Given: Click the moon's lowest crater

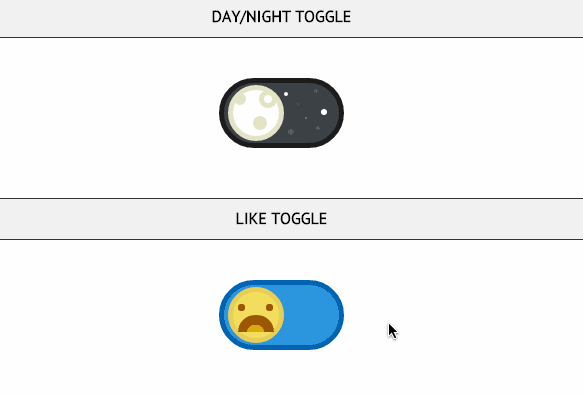Looking at the screenshot, I should click(260, 123).
